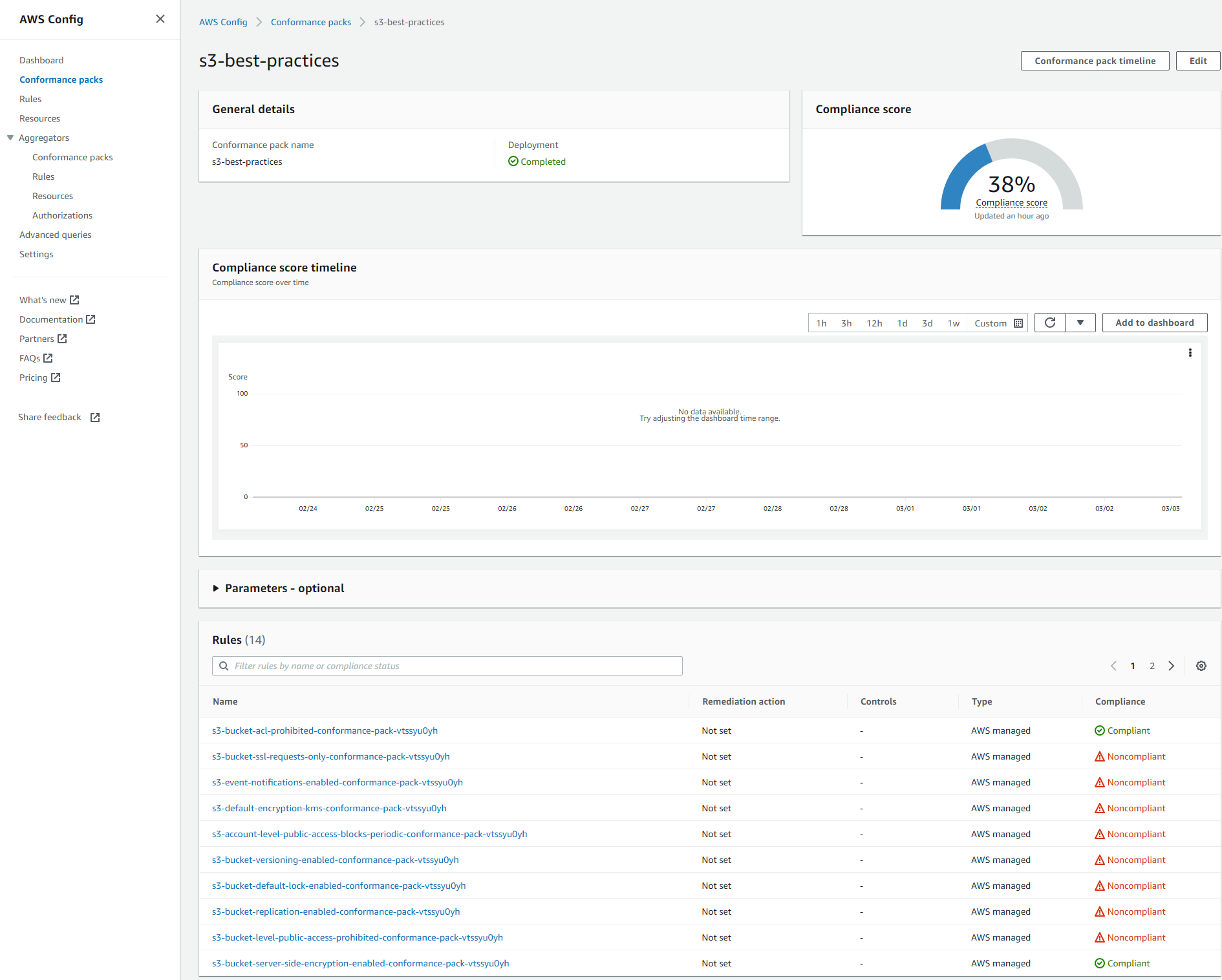Open the s3-bucket-versioning-enabled rule

point(335,860)
